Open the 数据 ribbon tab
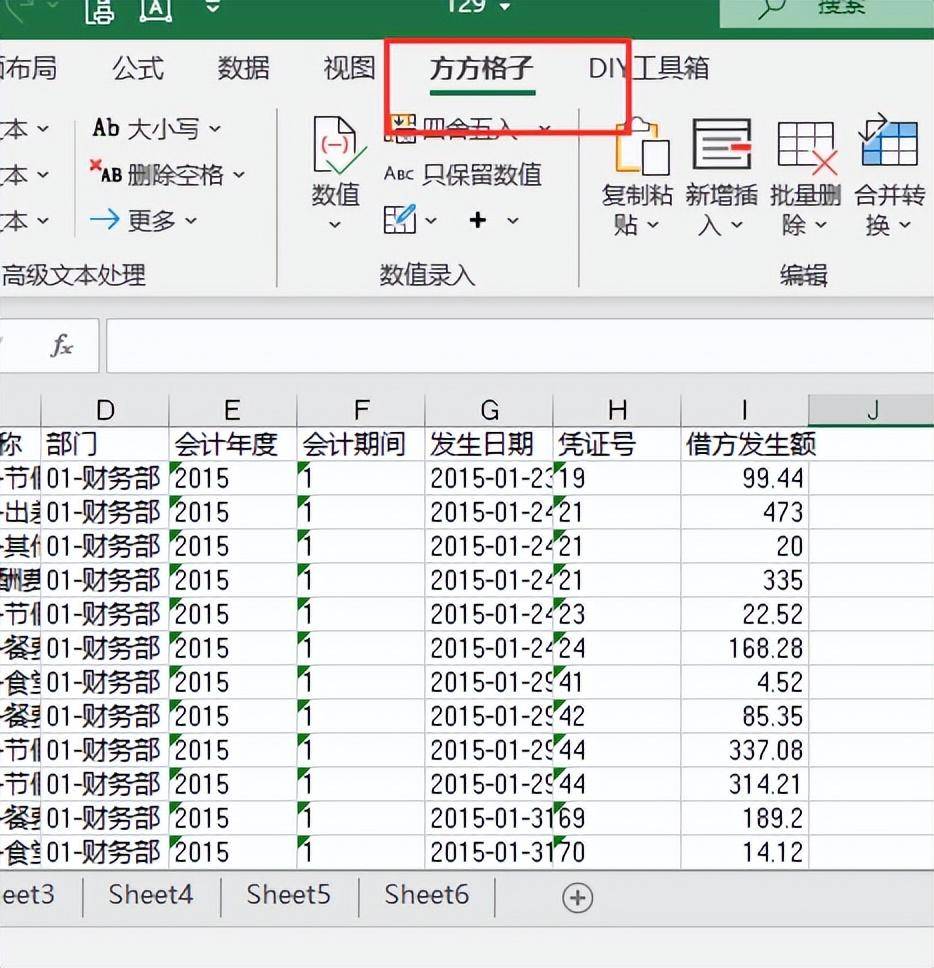This screenshot has width=934, height=968. pos(243,68)
